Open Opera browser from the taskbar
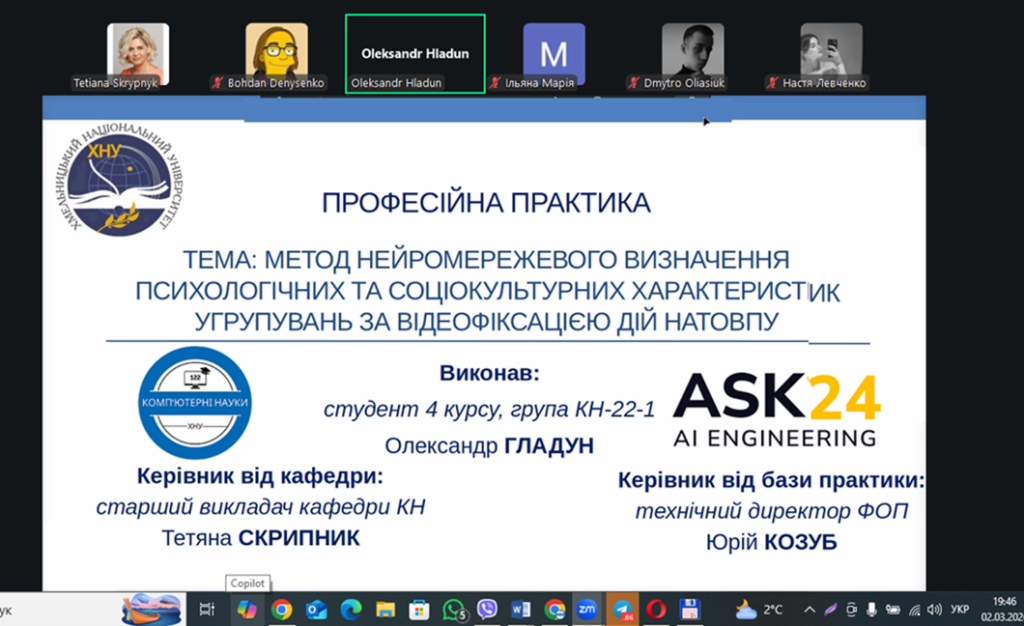The height and width of the screenshot is (626, 1024). pyautogui.click(x=655, y=609)
